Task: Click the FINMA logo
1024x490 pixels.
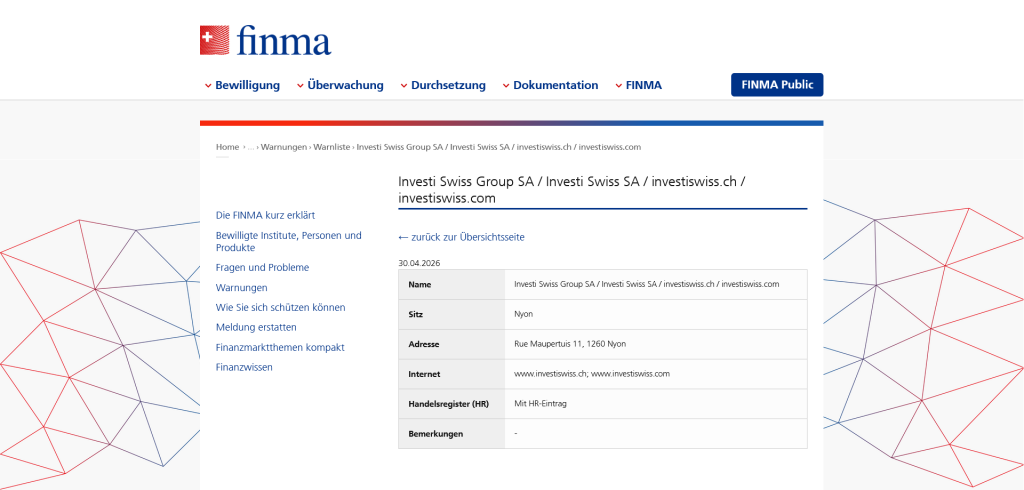Action: [265, 41]
